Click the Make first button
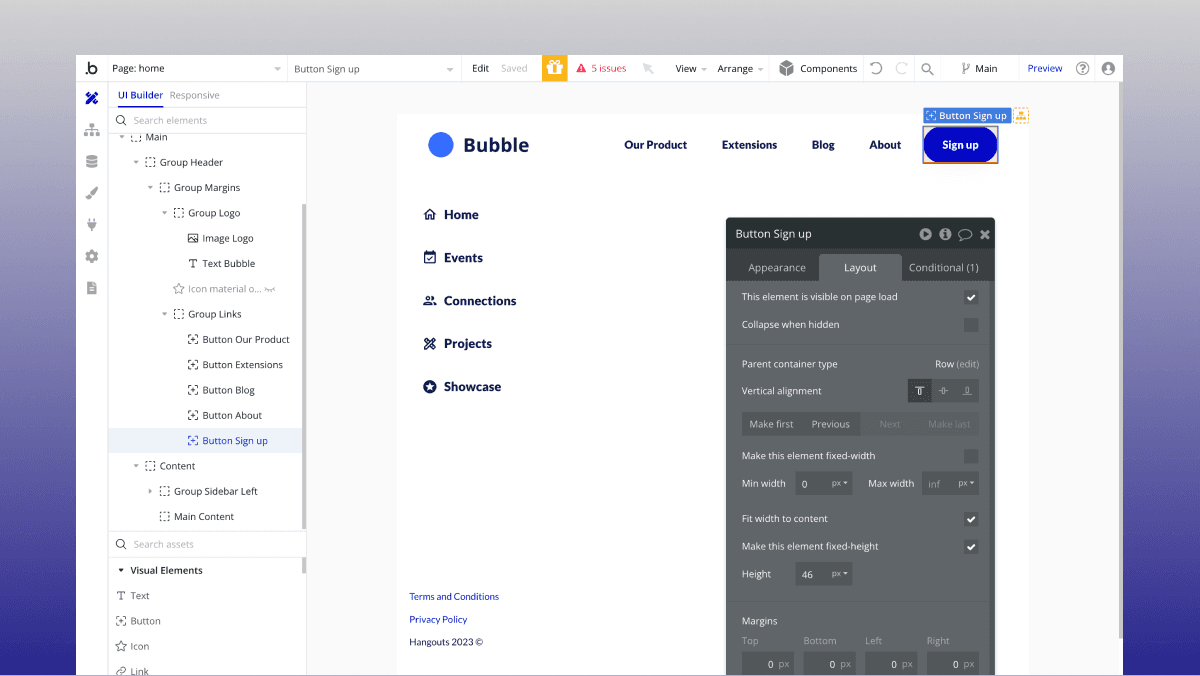 [x=772, y=424]
